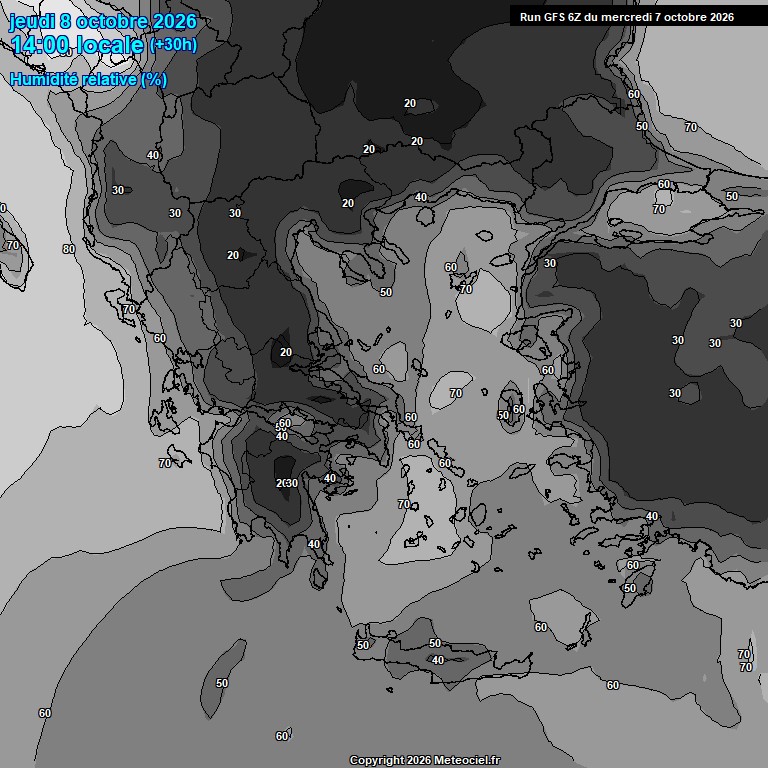Click the 70 label near Lemnos island
This screenshot has height=768, width=768.
click(466, 289)
